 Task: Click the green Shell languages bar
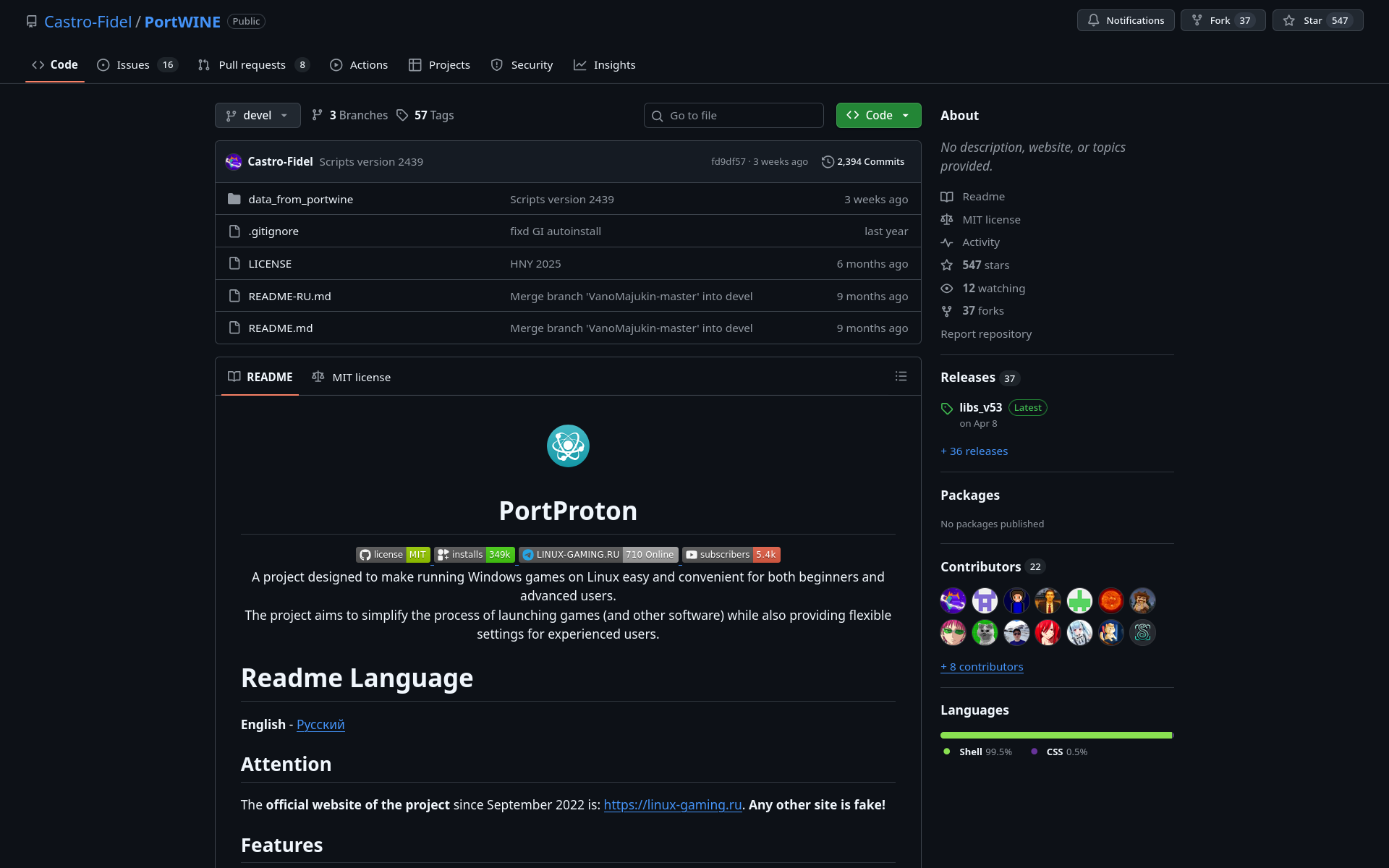[x=1055, y=735]
